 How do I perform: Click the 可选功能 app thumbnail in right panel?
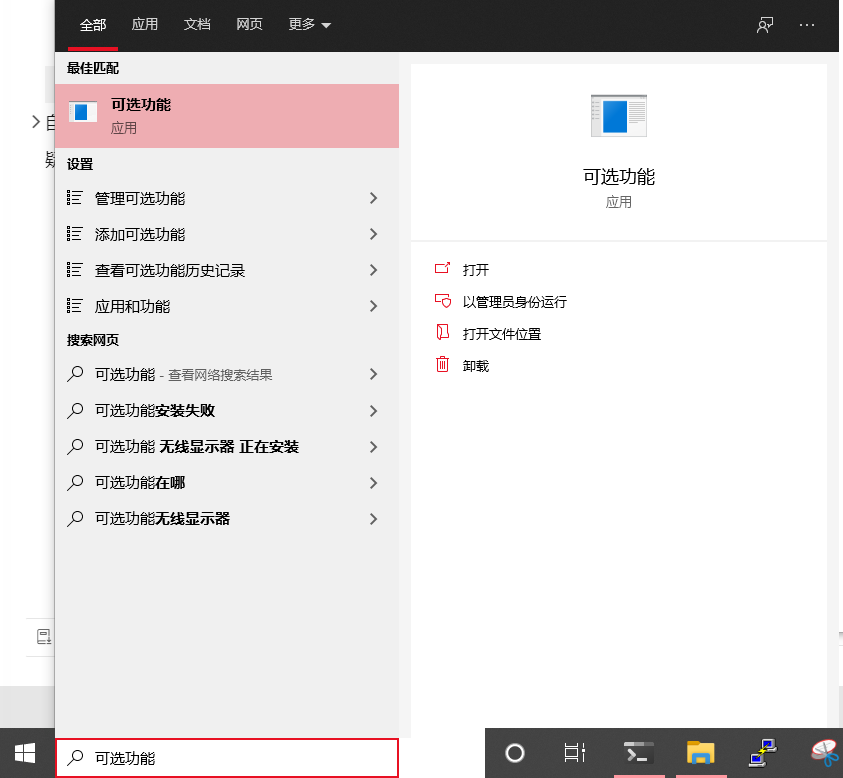617,114
